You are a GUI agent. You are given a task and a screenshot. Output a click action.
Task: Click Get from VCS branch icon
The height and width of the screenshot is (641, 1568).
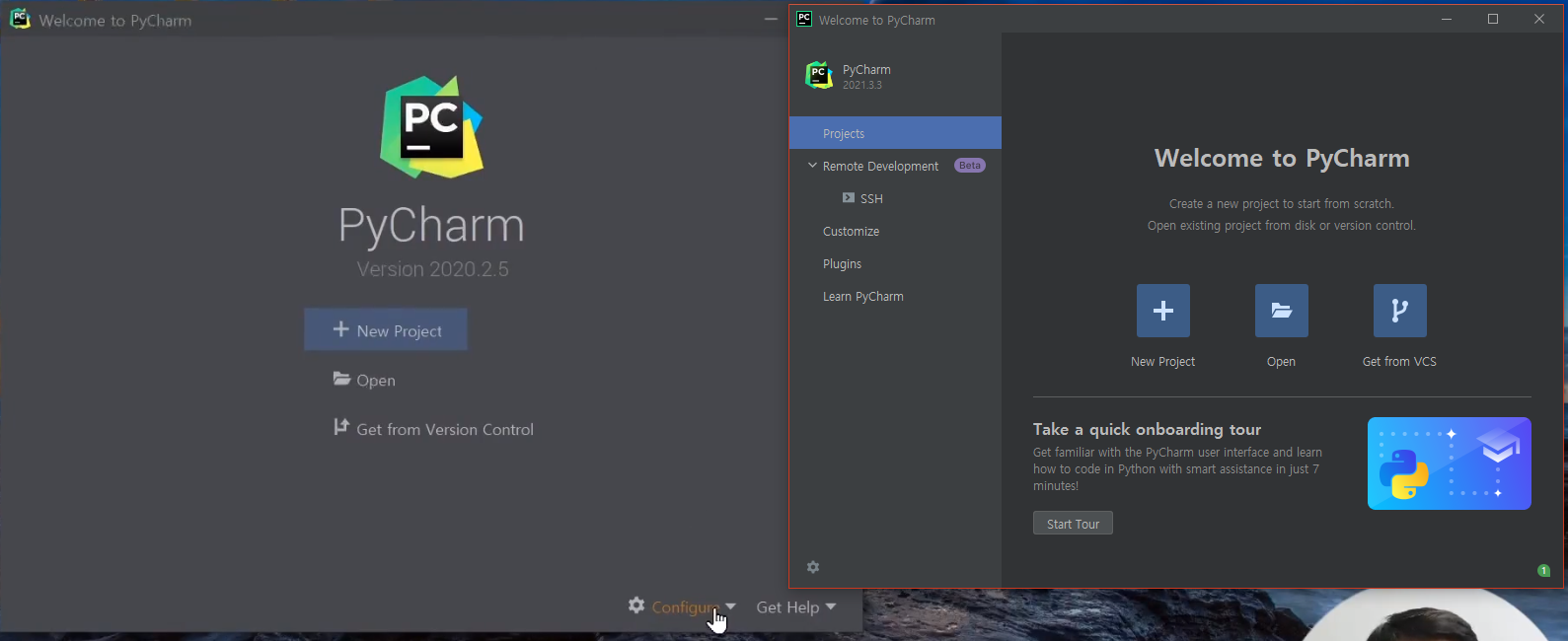tap(1399, 311)
